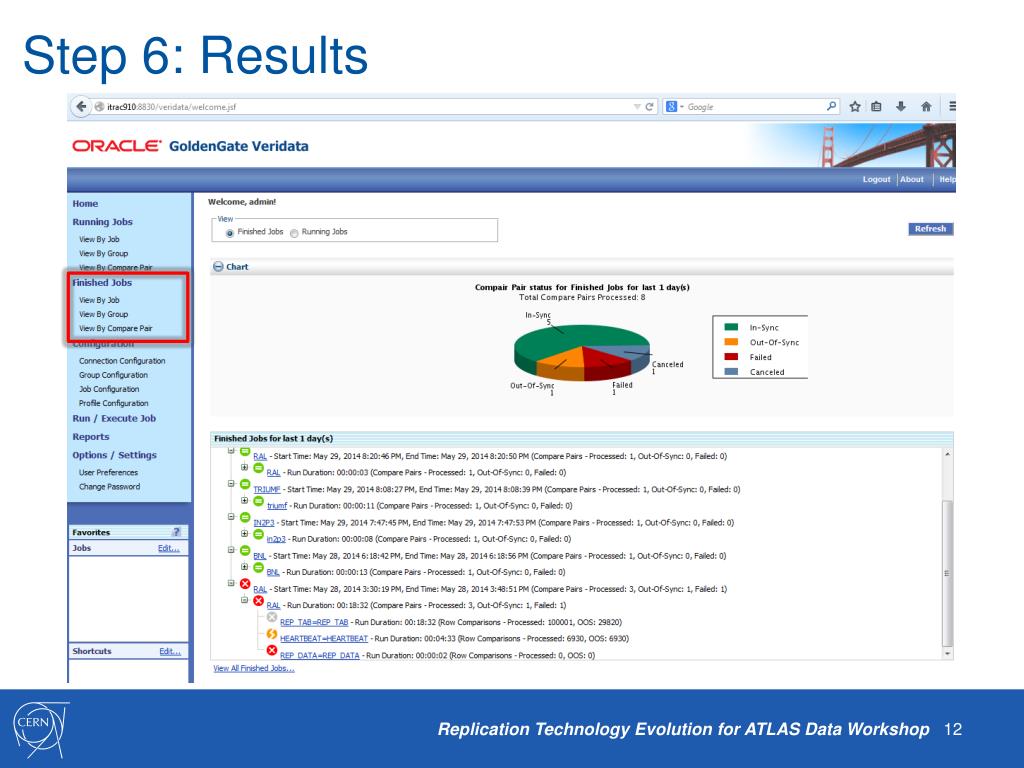Reload the page with the refresh icon
Image resolution: width=1024 pixels, height=768 pixels.
click(649, 106)
